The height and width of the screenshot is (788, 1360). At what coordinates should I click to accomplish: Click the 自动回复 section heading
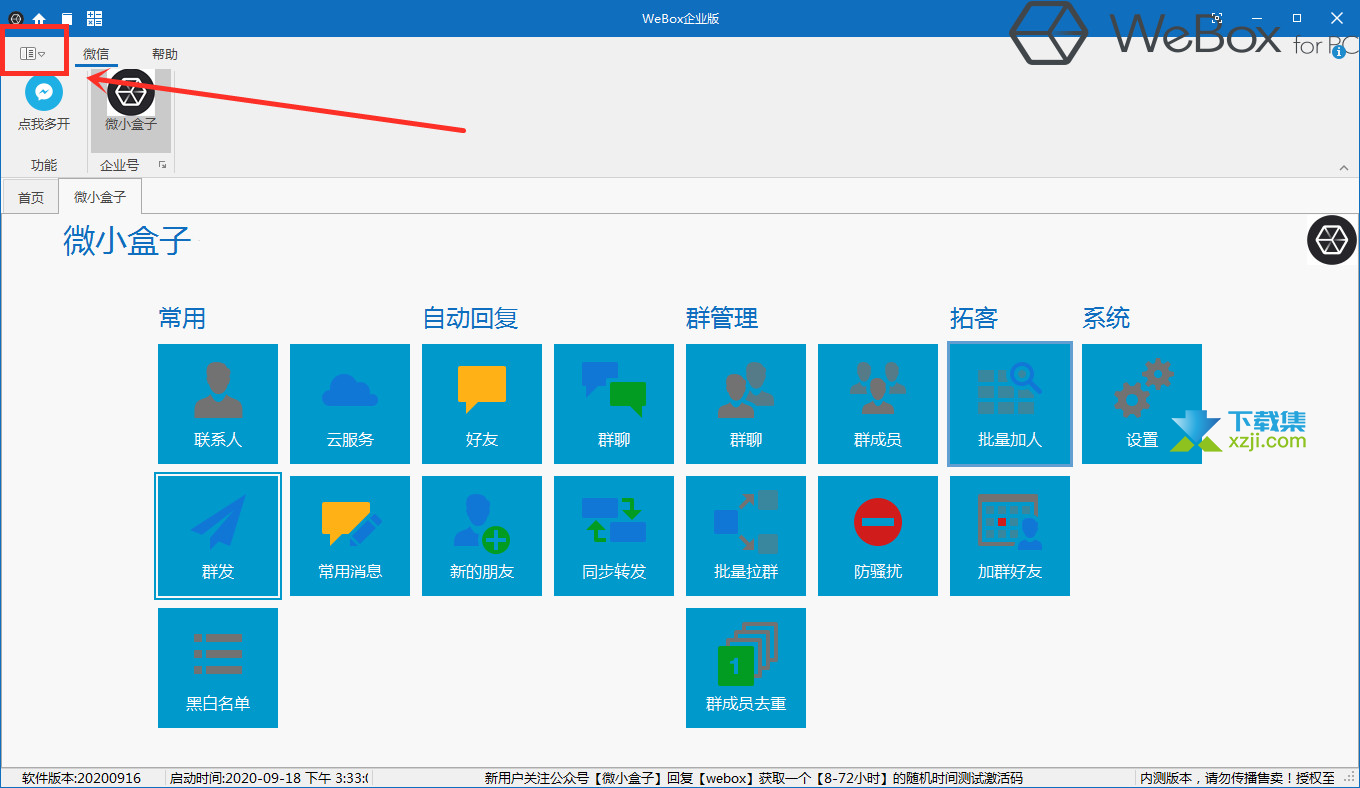click(x=470, y=319)
